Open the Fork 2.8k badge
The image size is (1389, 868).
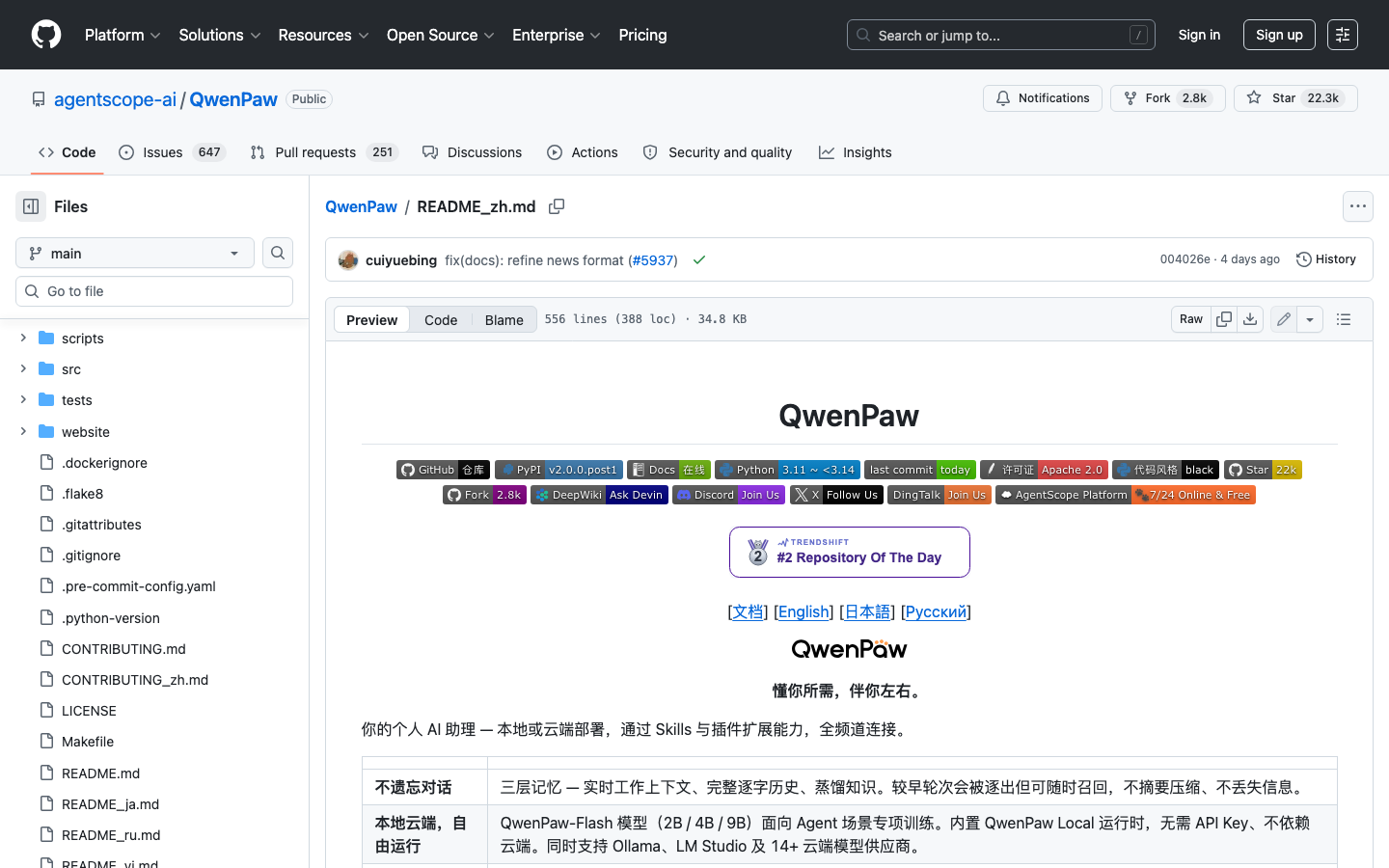click(x=484, y=495)
